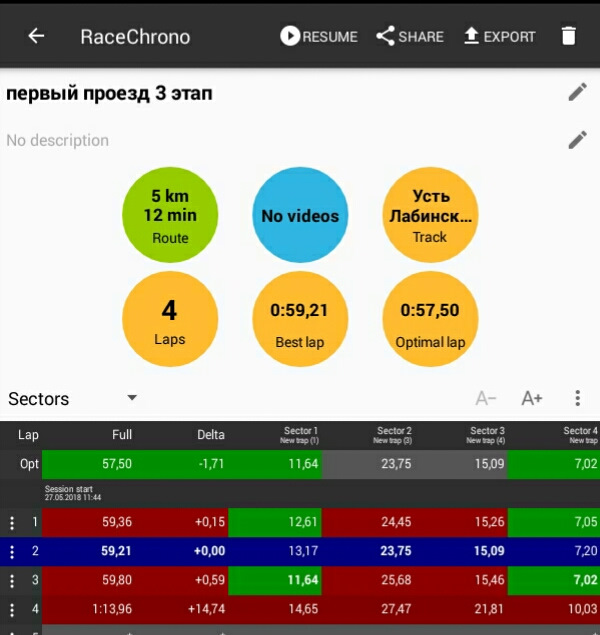Open lap 1 options menu
This screenshot has height=635, width=600.
coord(12,522)
